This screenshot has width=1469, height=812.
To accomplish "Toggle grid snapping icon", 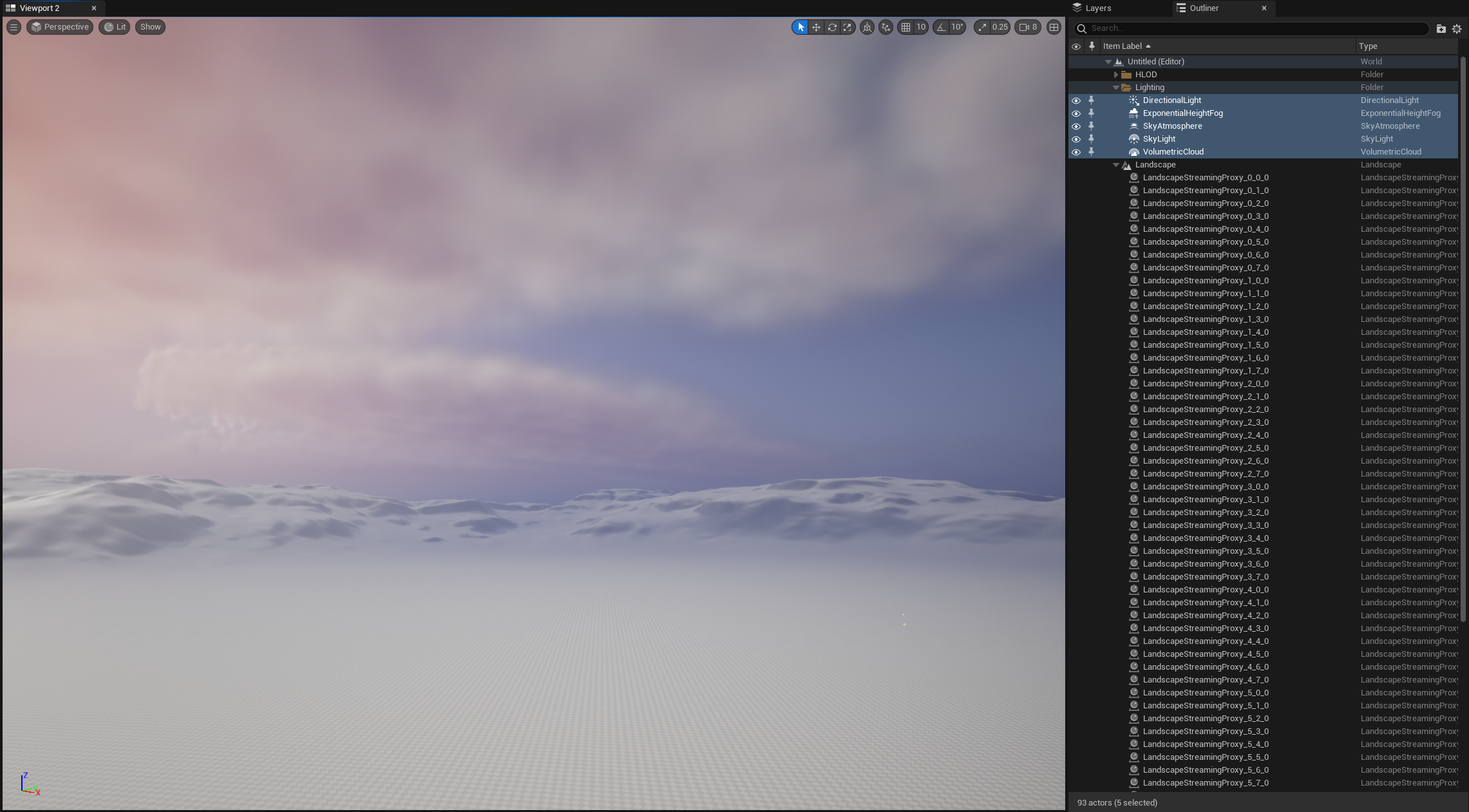I will (905, 27).
